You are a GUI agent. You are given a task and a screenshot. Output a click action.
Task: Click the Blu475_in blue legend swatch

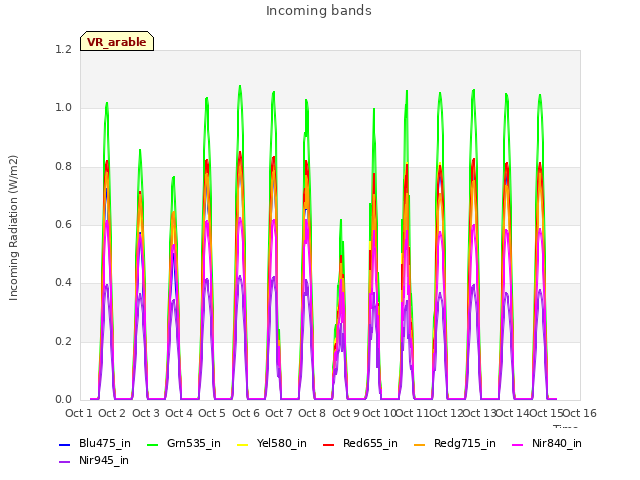tap(65, 444)
